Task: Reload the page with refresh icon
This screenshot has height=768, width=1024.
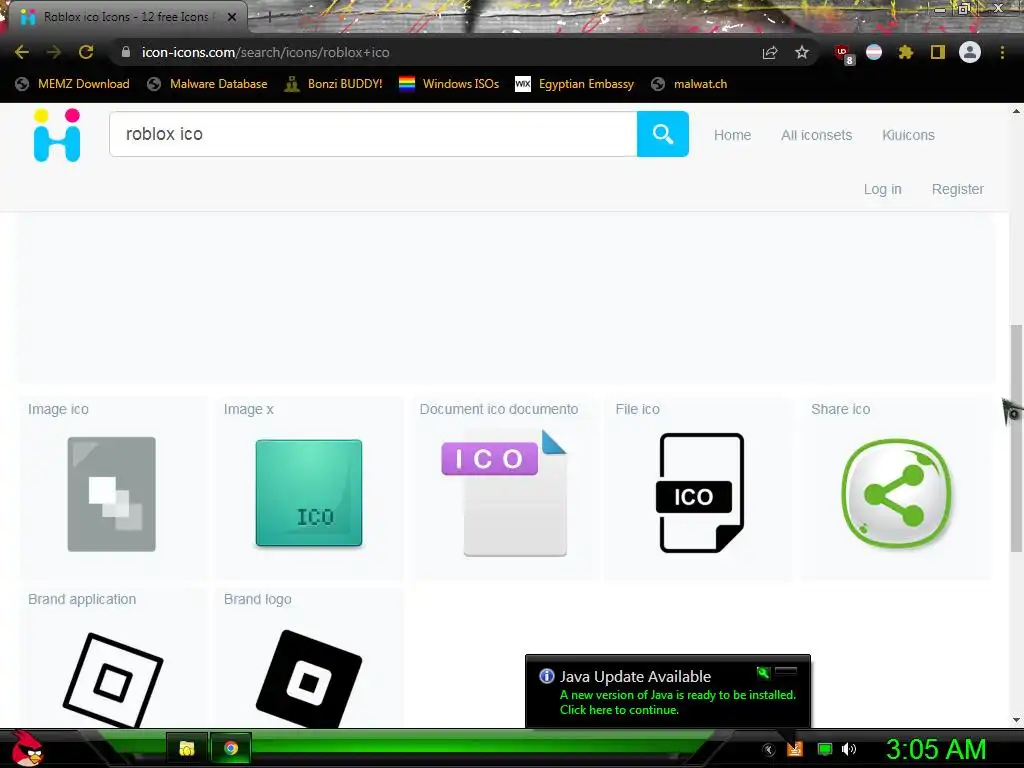Action: point(86,52)
